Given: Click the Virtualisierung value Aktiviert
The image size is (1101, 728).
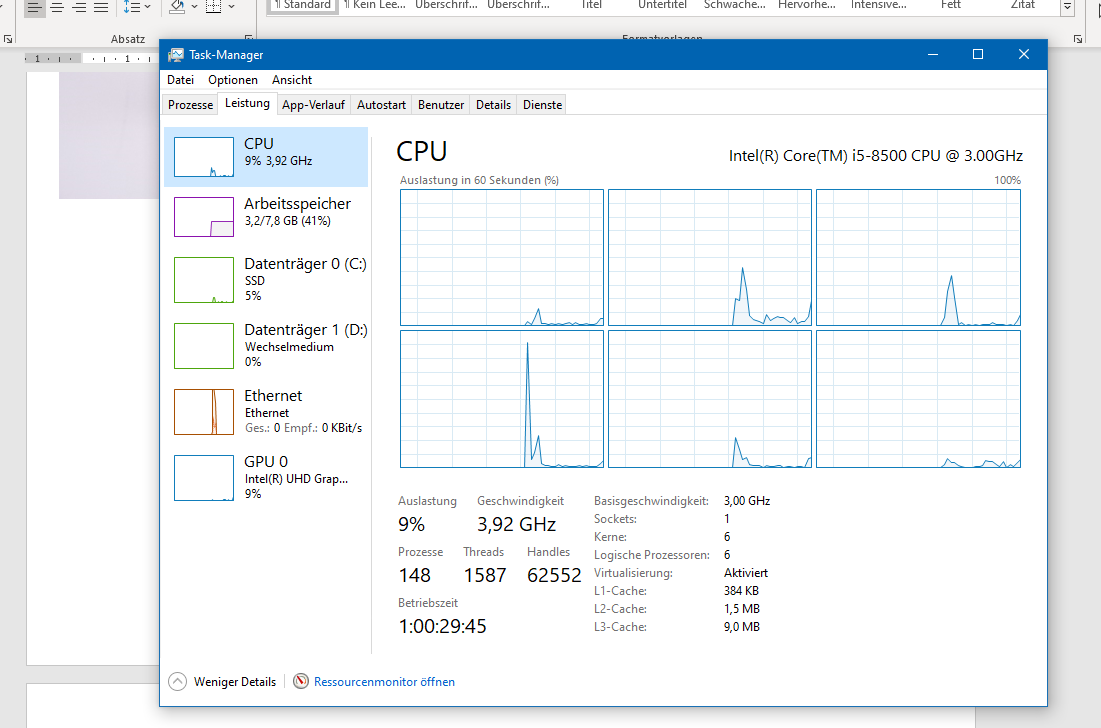Looking at the screenshot, I should point(746,573).
